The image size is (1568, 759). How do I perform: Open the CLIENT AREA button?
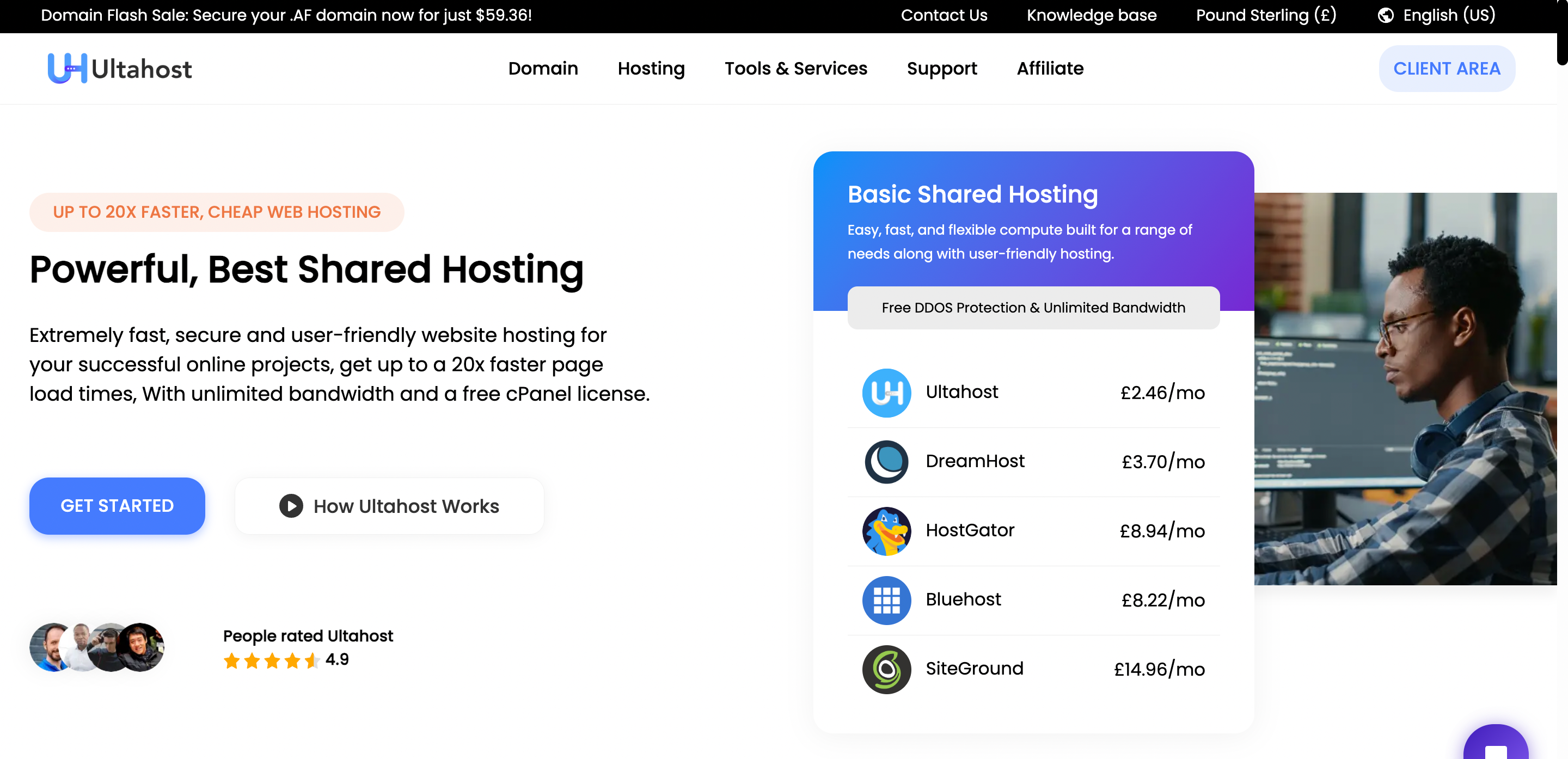1446,68
